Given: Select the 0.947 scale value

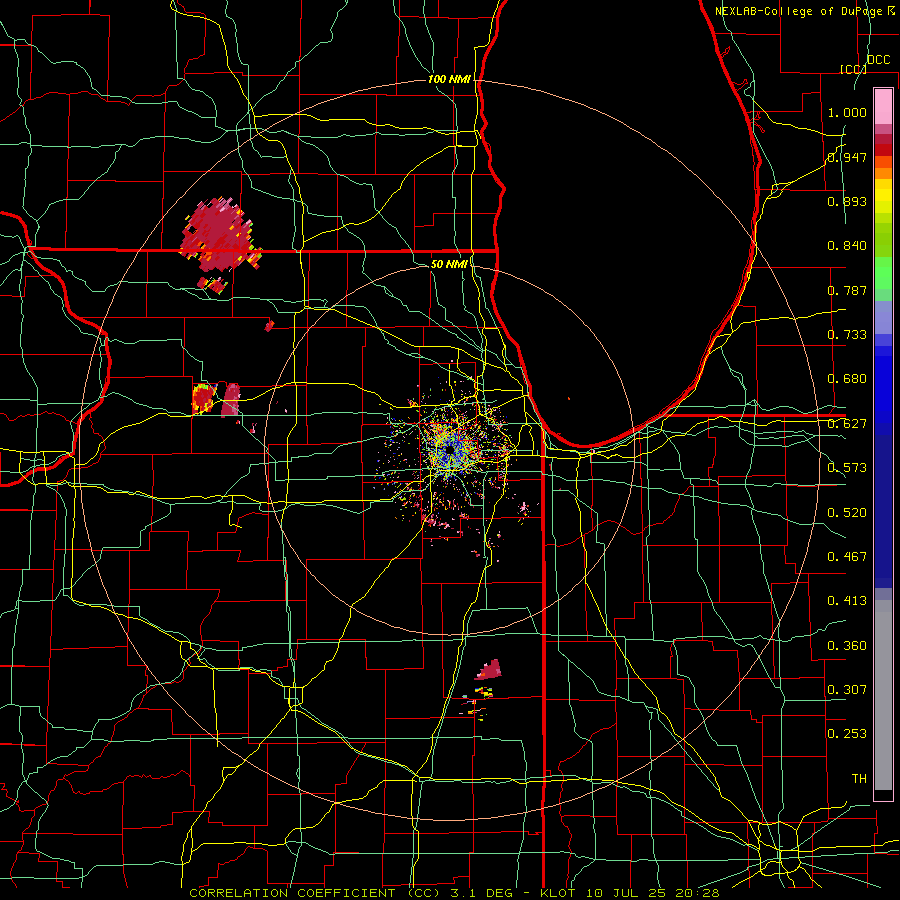Looking at the screenshot, I should pos(847,157).
